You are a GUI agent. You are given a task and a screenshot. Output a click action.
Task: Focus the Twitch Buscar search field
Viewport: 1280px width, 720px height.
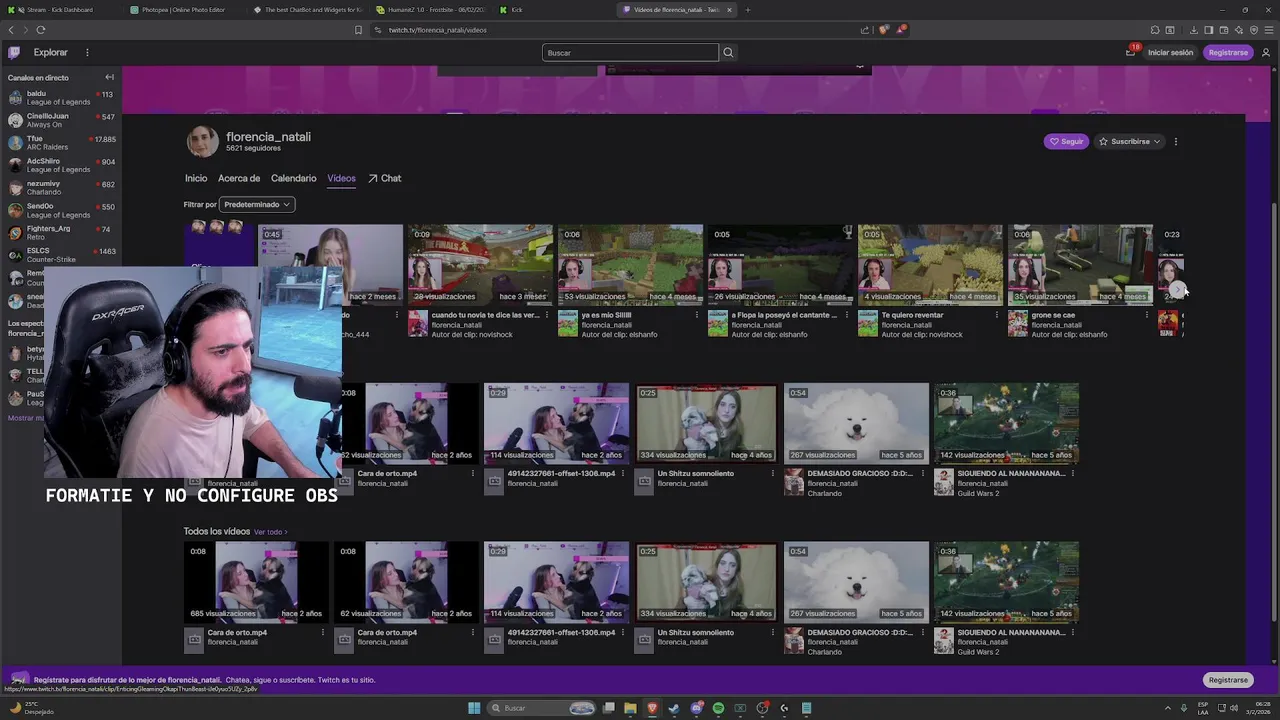click(630, 52)
